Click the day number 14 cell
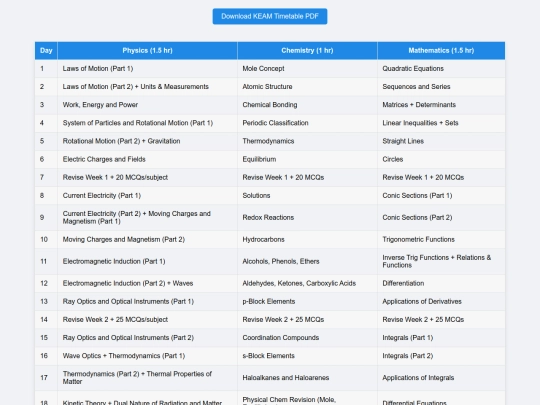This screenshot has width=540, height=405. click(46, 320)
